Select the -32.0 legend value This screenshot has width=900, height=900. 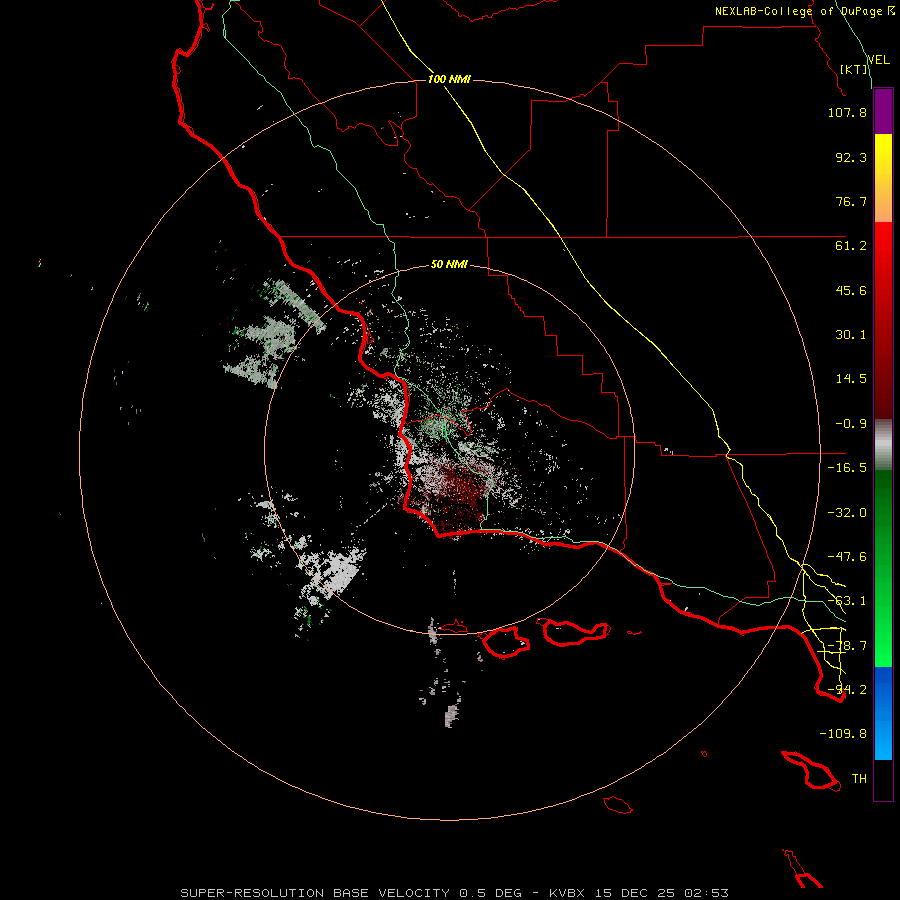(x=847, y=513)
